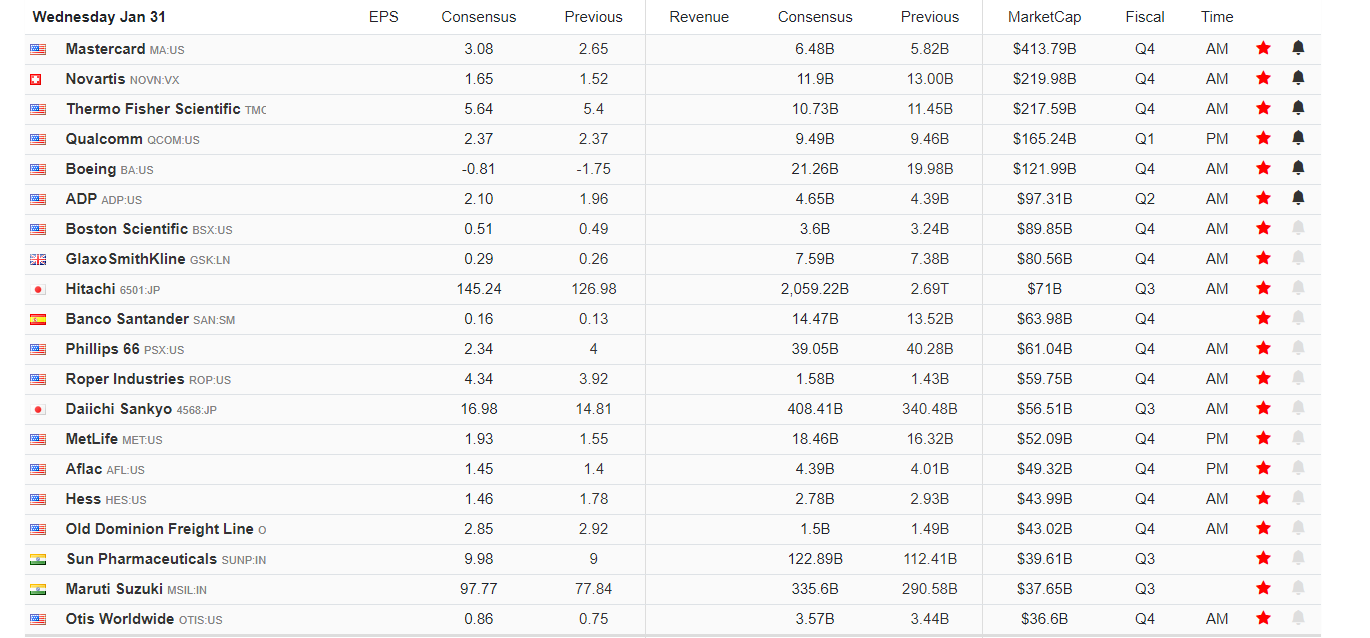Click the Swiss flag next to Novartis
Viewport: 1370px width, 638px height.
[38, 79]
